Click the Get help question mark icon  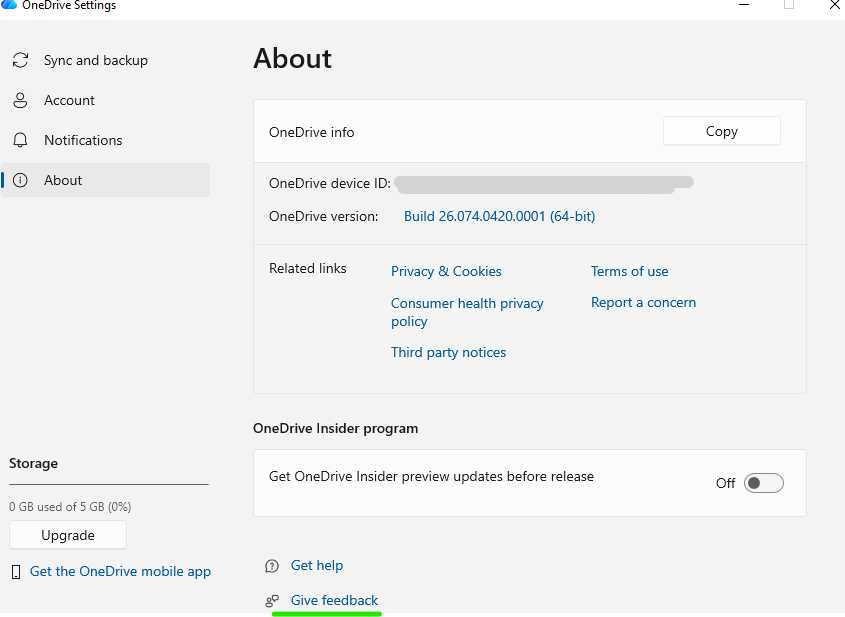[272, 566]
